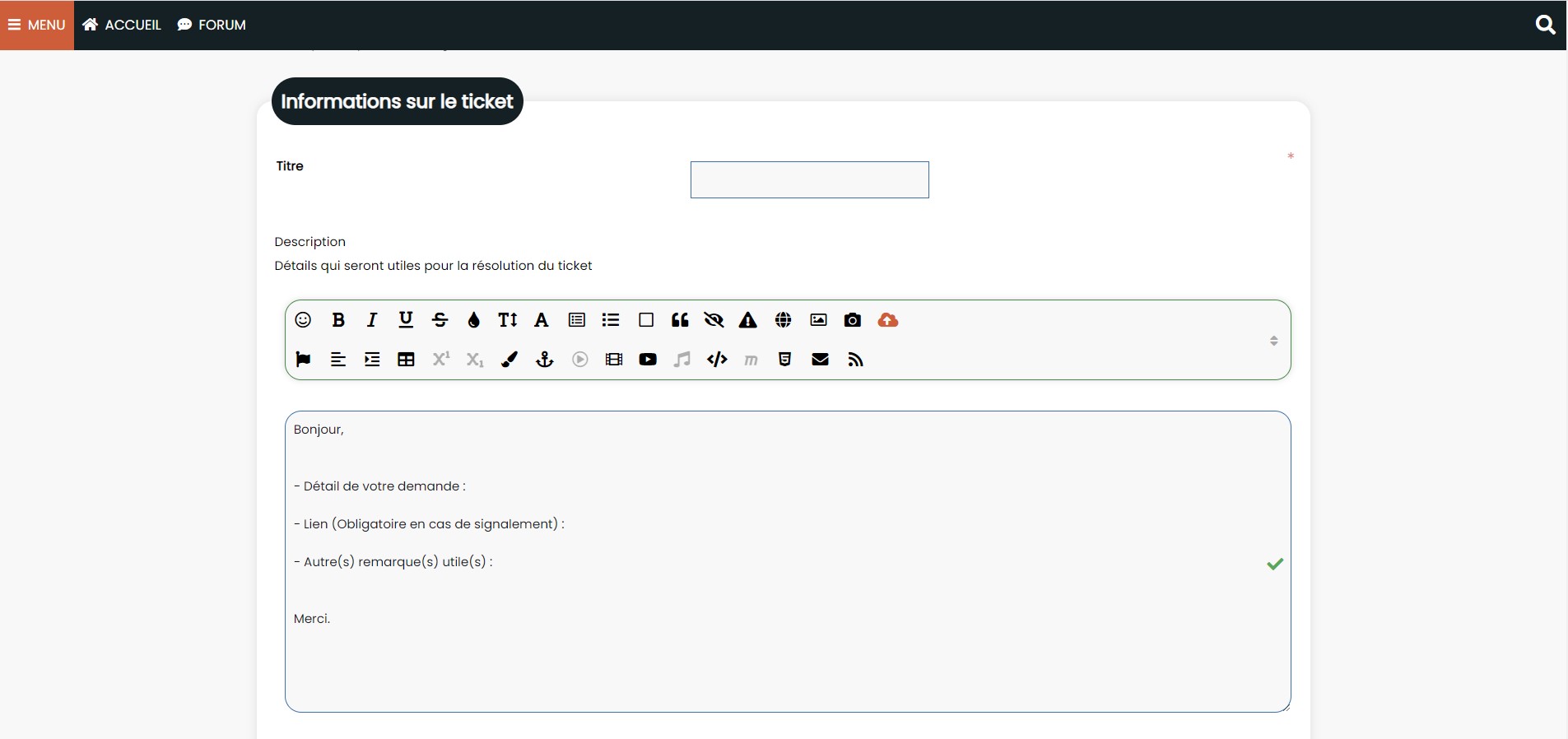Go to ACCUEIL home page

122,25
